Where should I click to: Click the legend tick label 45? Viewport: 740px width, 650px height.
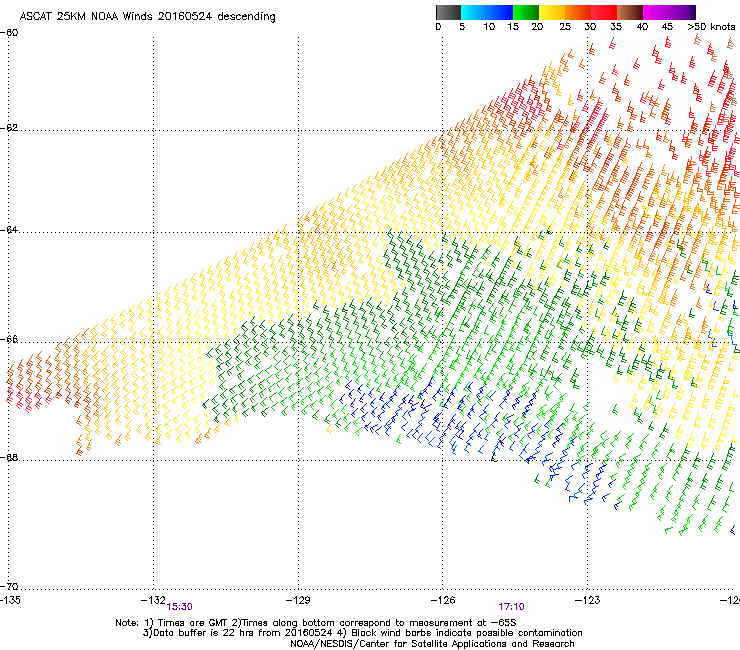[667, 27]
